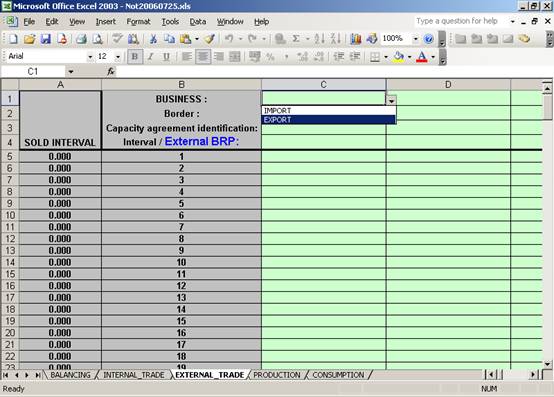Save the workbook with the floppy disk icon
554x397 pixels.
coord(46,39)
